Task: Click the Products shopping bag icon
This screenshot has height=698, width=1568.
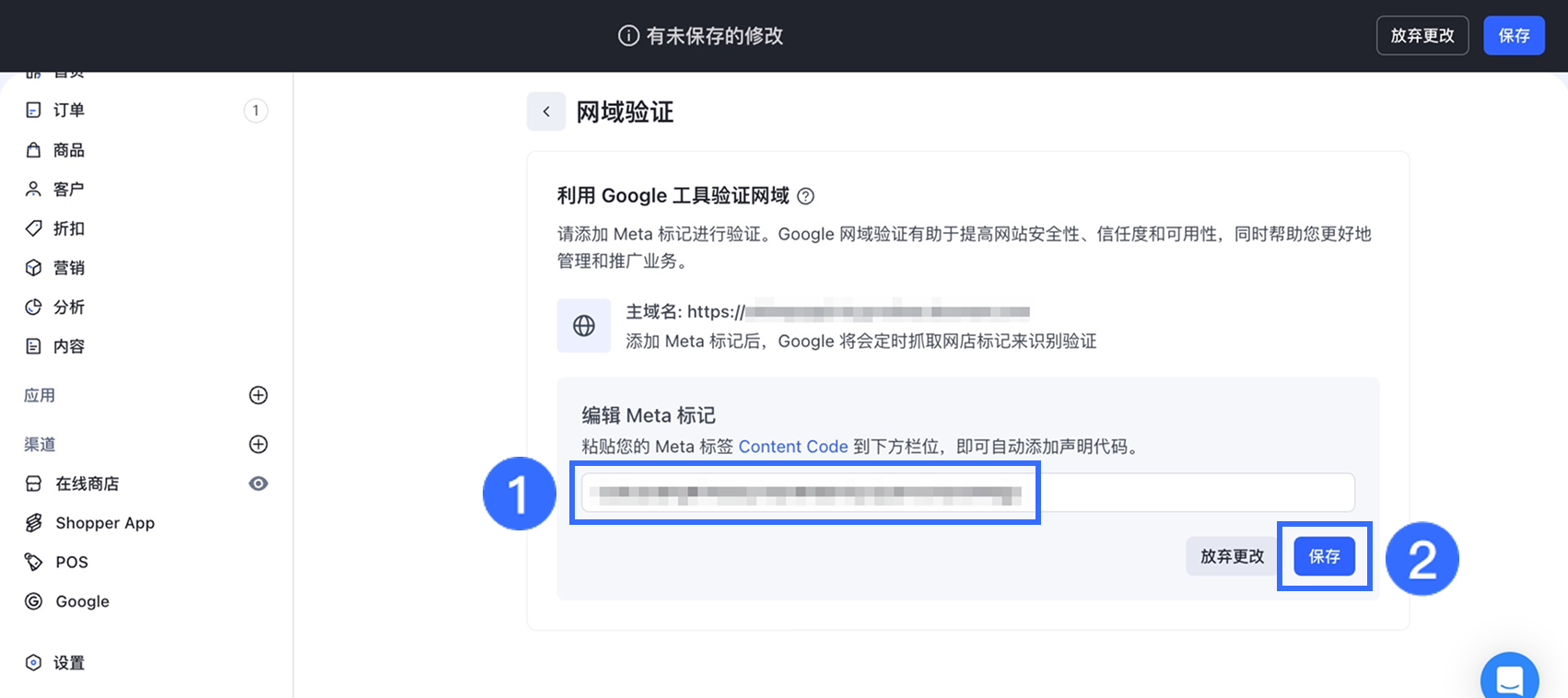Action: coord(33,150)
